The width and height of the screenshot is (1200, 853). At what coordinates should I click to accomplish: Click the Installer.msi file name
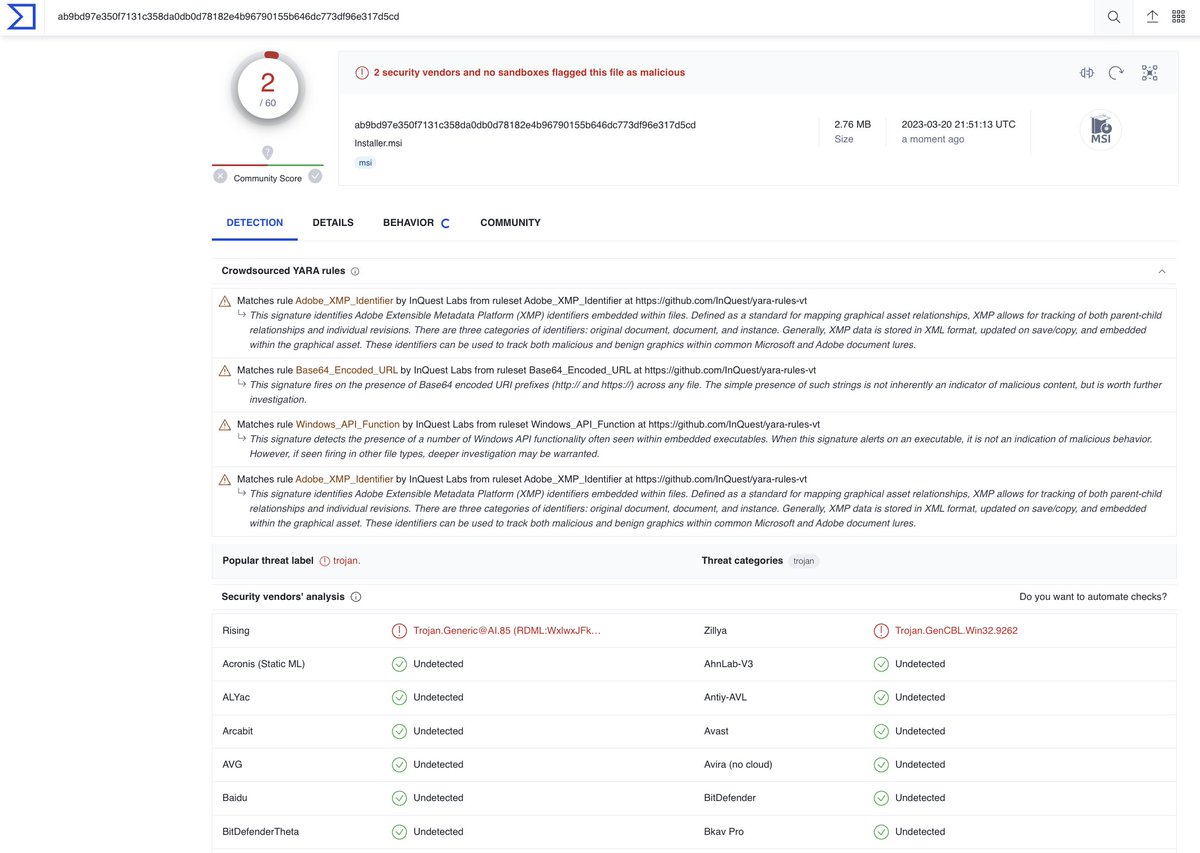378,143
